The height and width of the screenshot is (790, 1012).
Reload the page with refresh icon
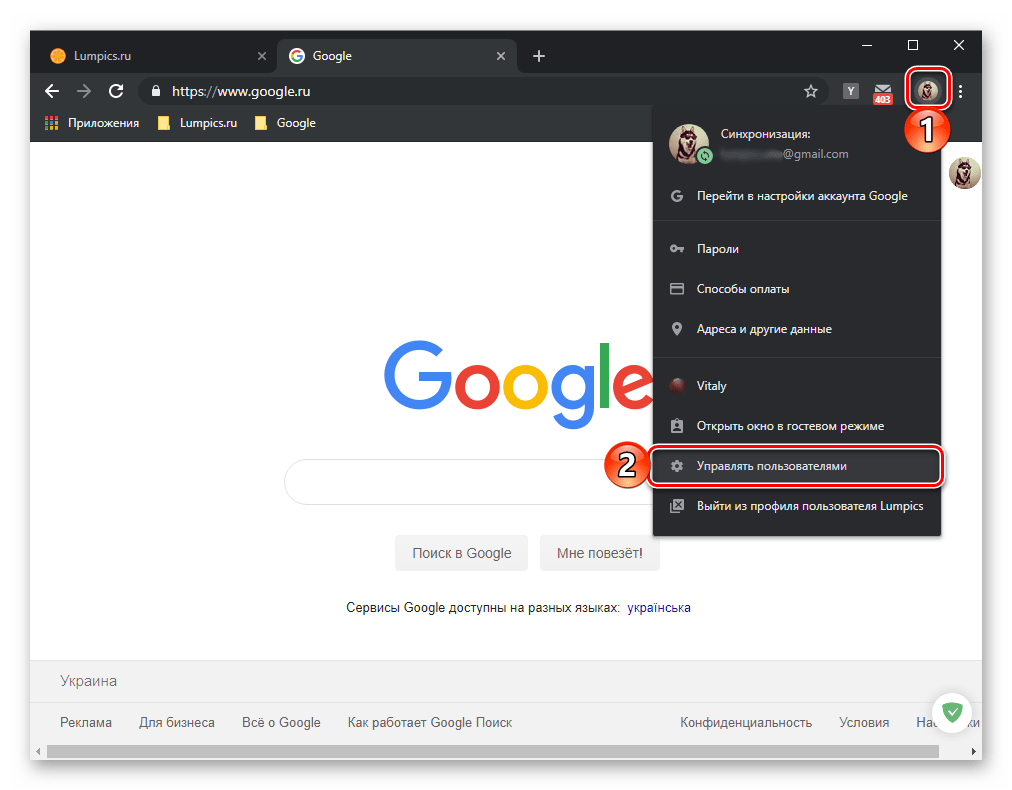(116, 91)
